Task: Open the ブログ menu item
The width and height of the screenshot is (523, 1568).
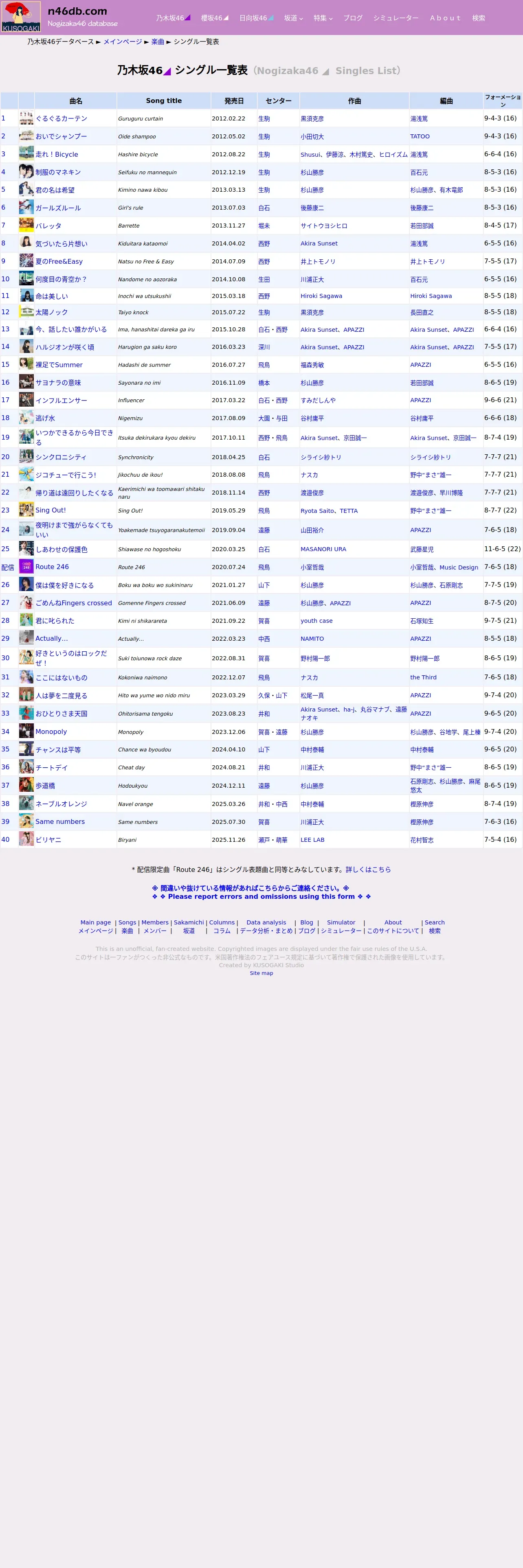Action: pos(352,18)
